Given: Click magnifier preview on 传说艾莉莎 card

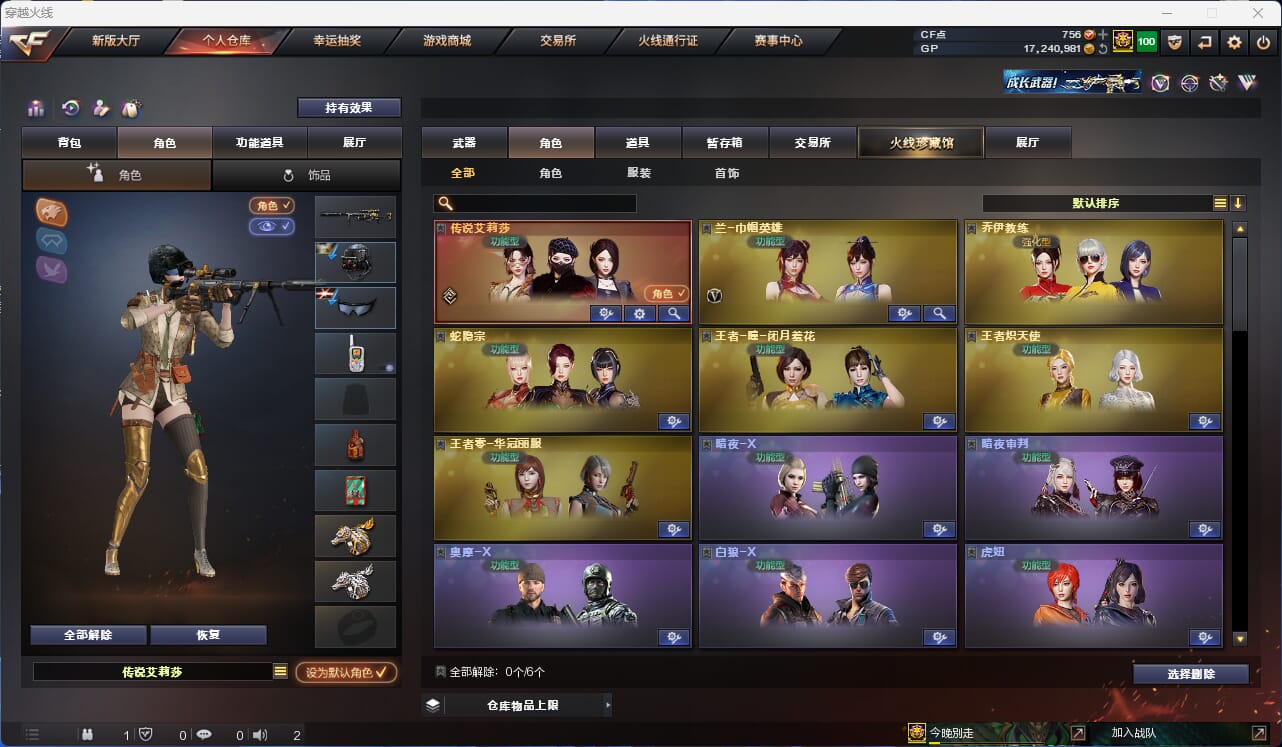Looking at the screenshot, I should (674, 314).
